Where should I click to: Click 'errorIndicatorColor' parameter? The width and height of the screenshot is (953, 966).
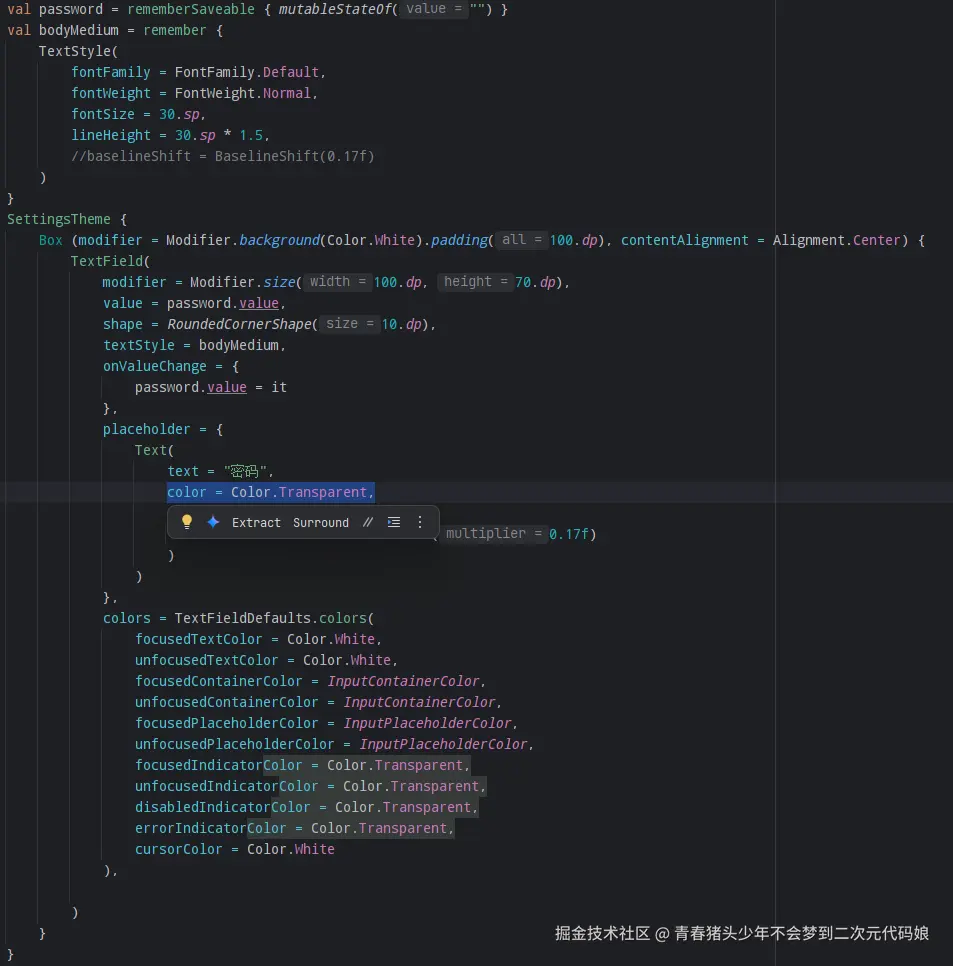click(x=211, y=828)
